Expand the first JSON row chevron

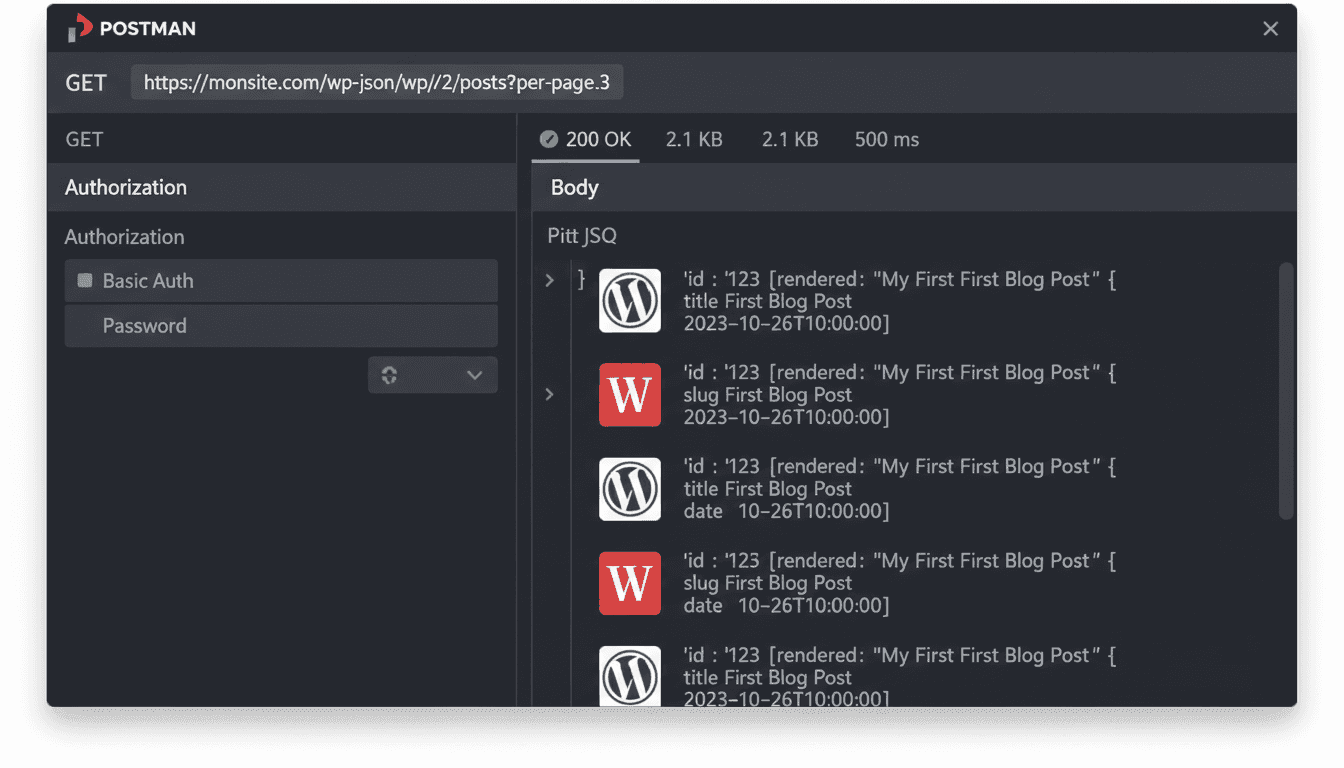(549, 280)
